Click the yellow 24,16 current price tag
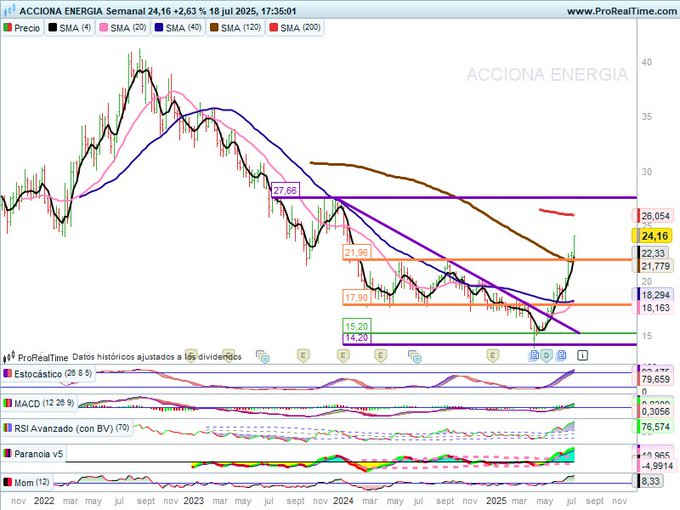This screenshot has height=510, width=680. click(x=652, y=236)
